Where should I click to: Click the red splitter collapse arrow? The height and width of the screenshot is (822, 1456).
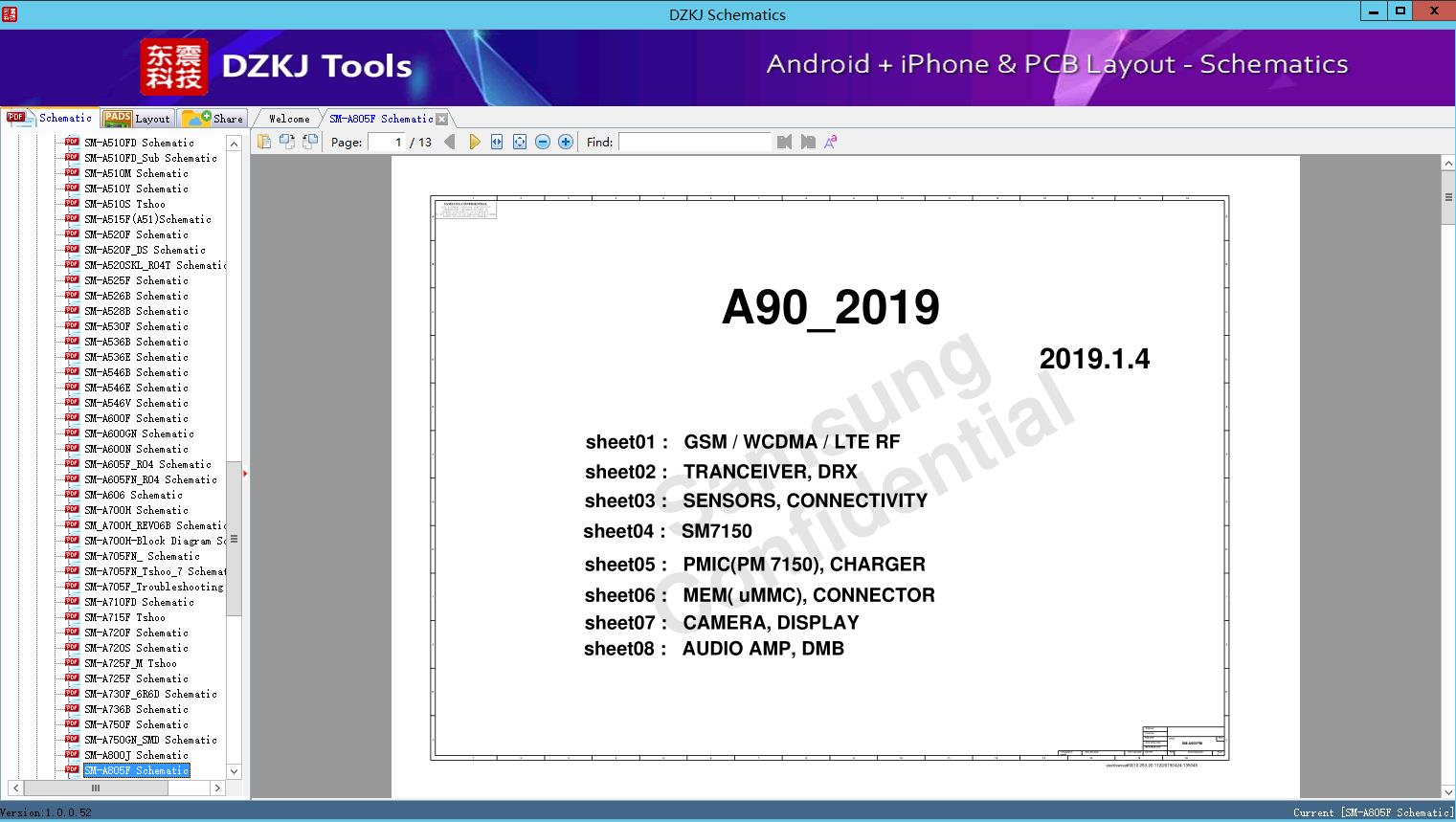[x=245, y=473]
